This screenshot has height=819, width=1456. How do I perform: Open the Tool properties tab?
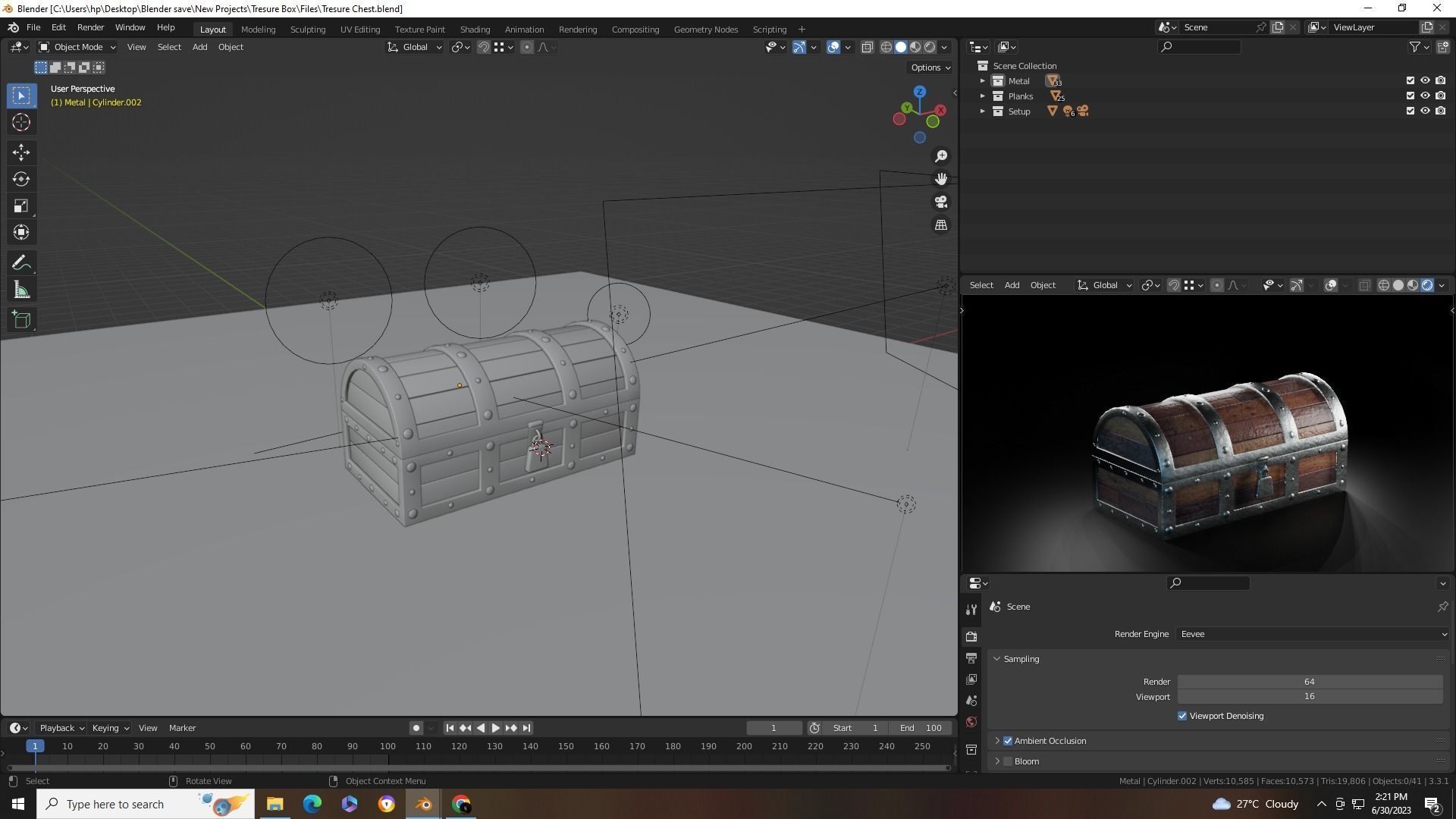[971, 610]
